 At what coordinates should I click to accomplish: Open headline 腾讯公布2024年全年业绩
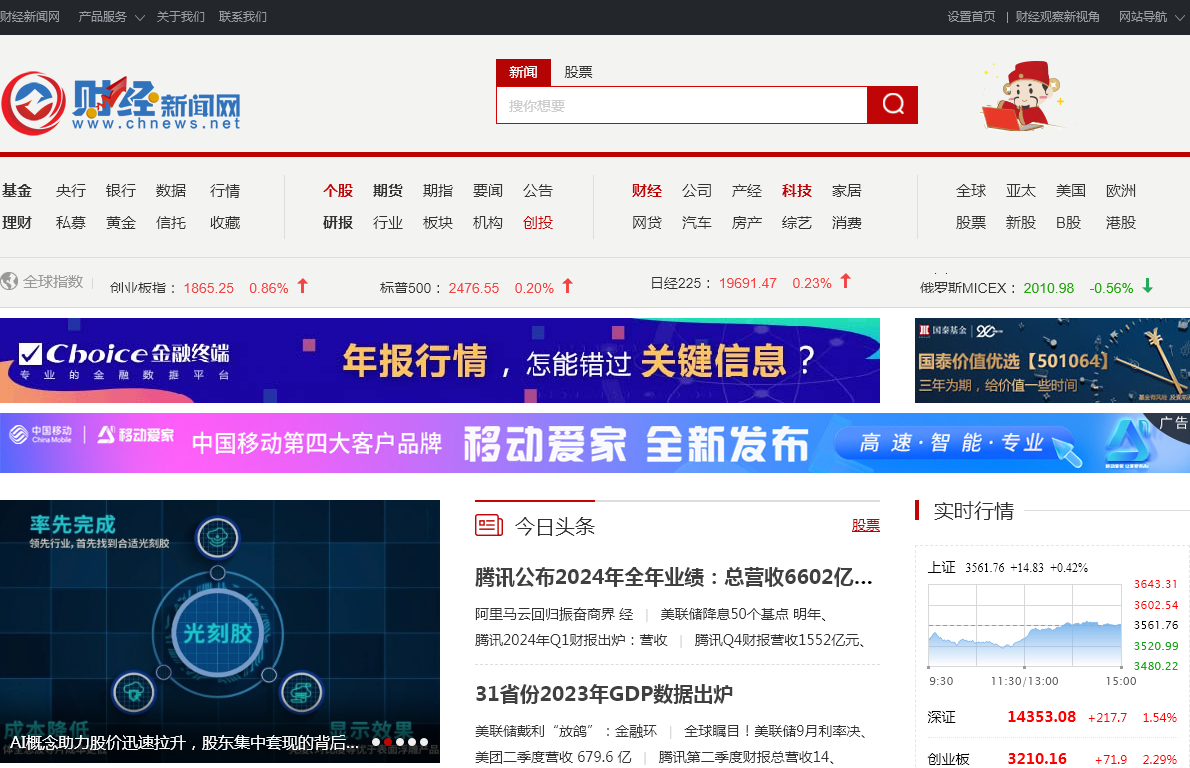click(674, 578)
